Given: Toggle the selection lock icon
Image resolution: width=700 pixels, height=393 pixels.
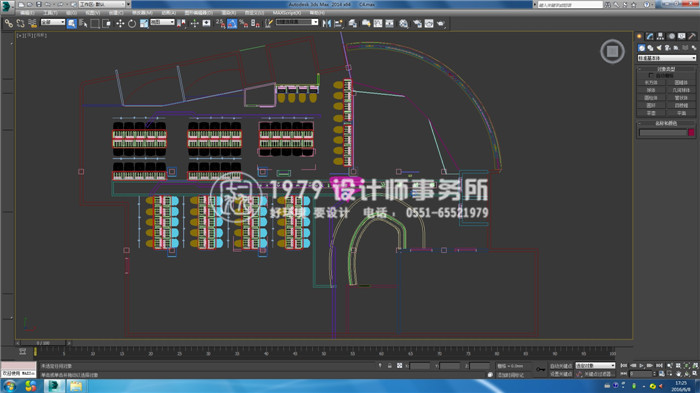Looking at the screenshot, I should click(390, 366).
